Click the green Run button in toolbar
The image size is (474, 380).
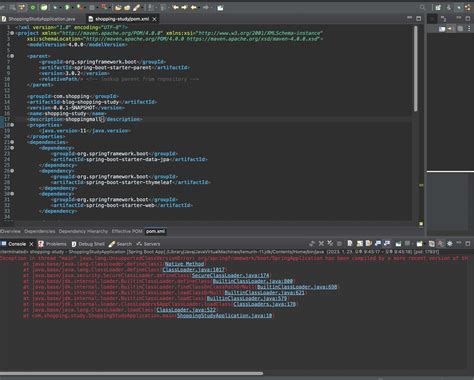click(67, 7)
